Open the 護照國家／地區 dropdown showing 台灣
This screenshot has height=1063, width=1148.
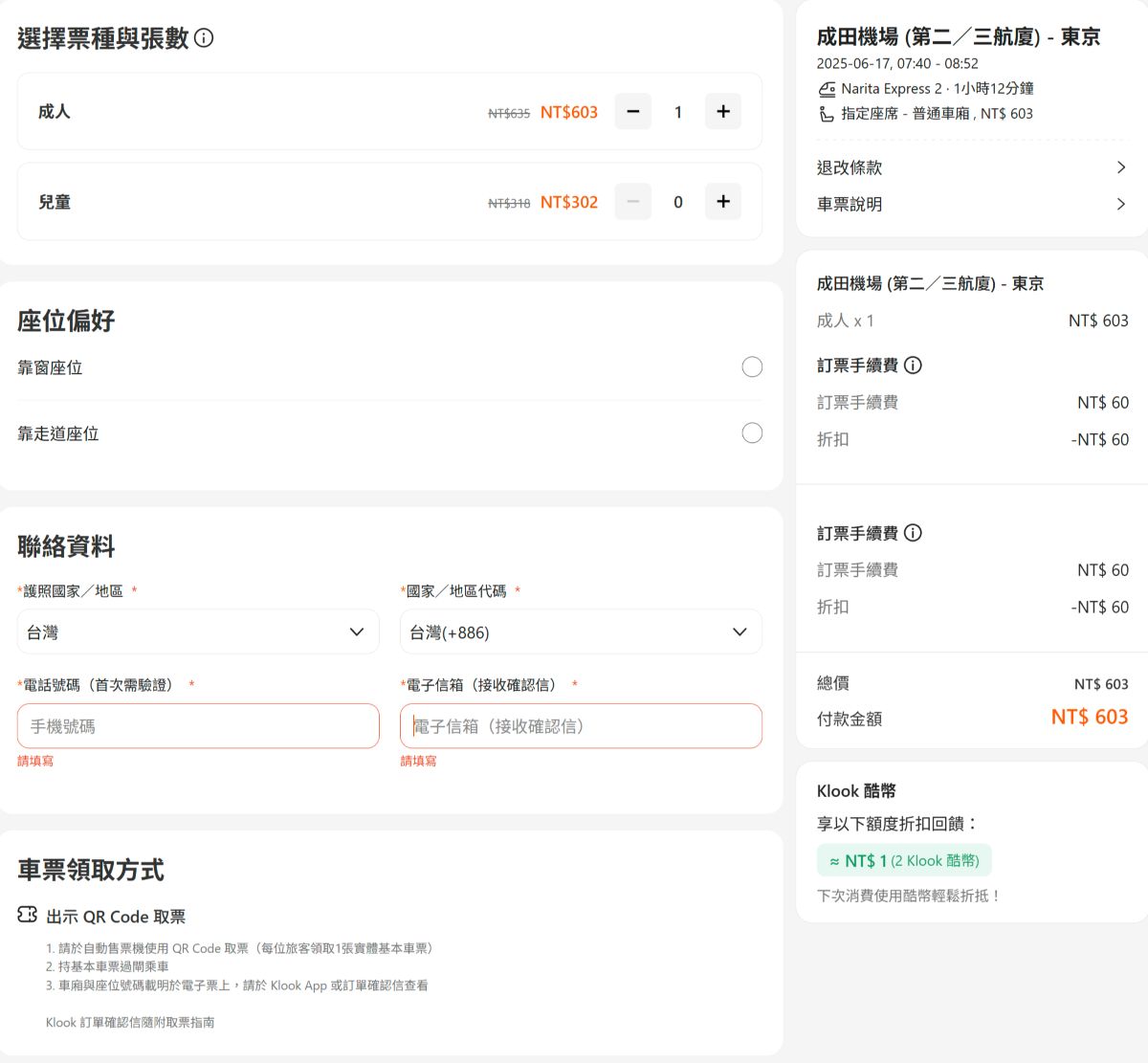tap(198, 631)
